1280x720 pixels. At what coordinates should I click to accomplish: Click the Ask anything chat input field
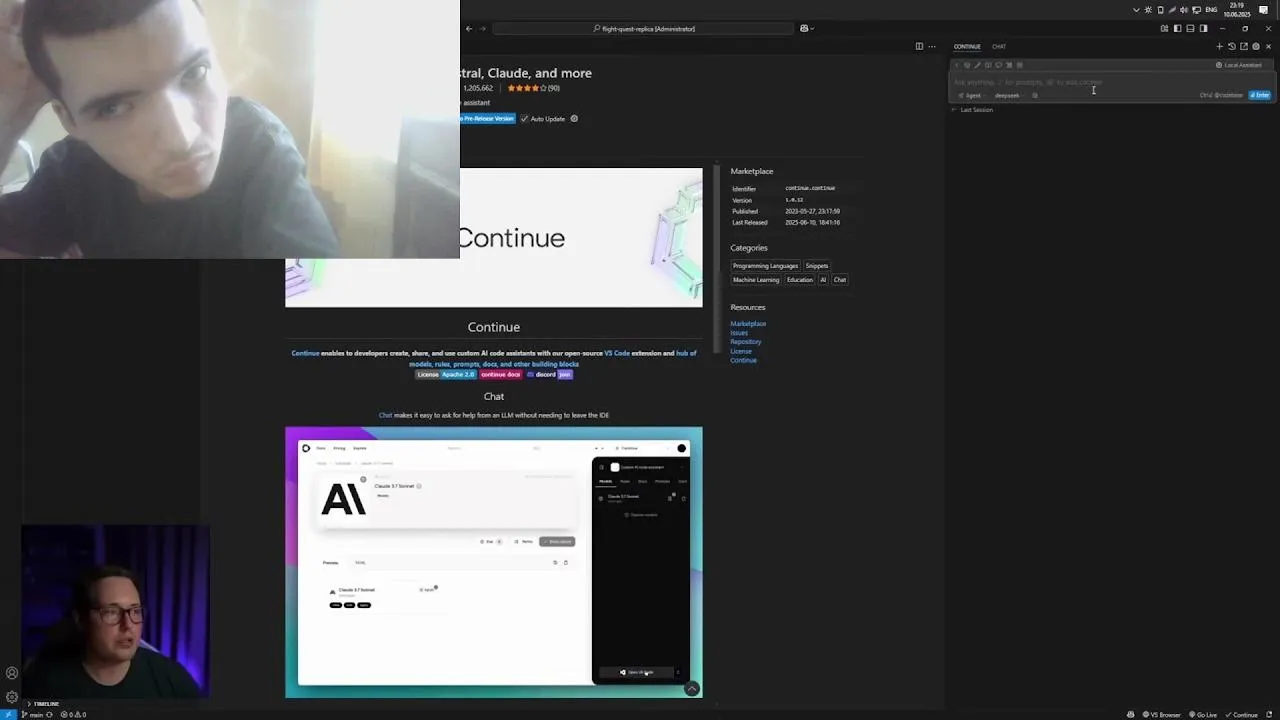click(x=1111, y=82)
